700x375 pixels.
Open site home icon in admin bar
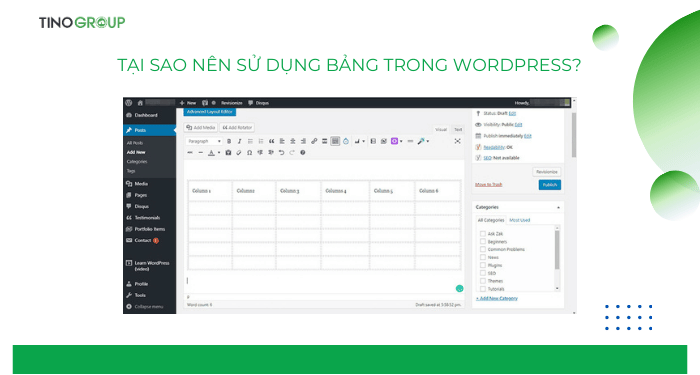pyautogui.click(x=140, y=103)
